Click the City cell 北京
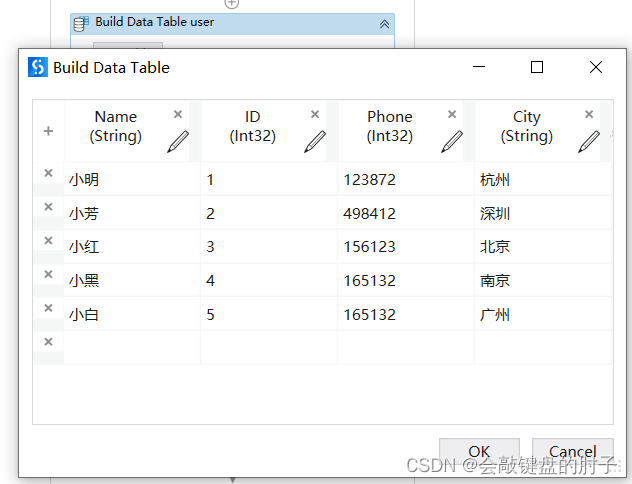 click(x=543, y=247)
